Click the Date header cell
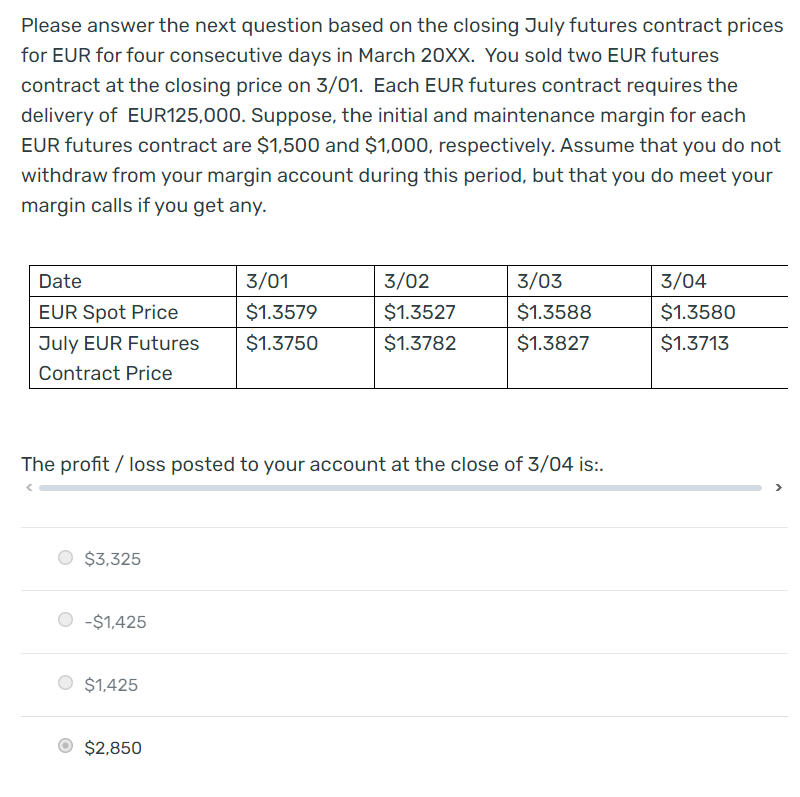Screen dimensions: 800x797 click(60, 281)
